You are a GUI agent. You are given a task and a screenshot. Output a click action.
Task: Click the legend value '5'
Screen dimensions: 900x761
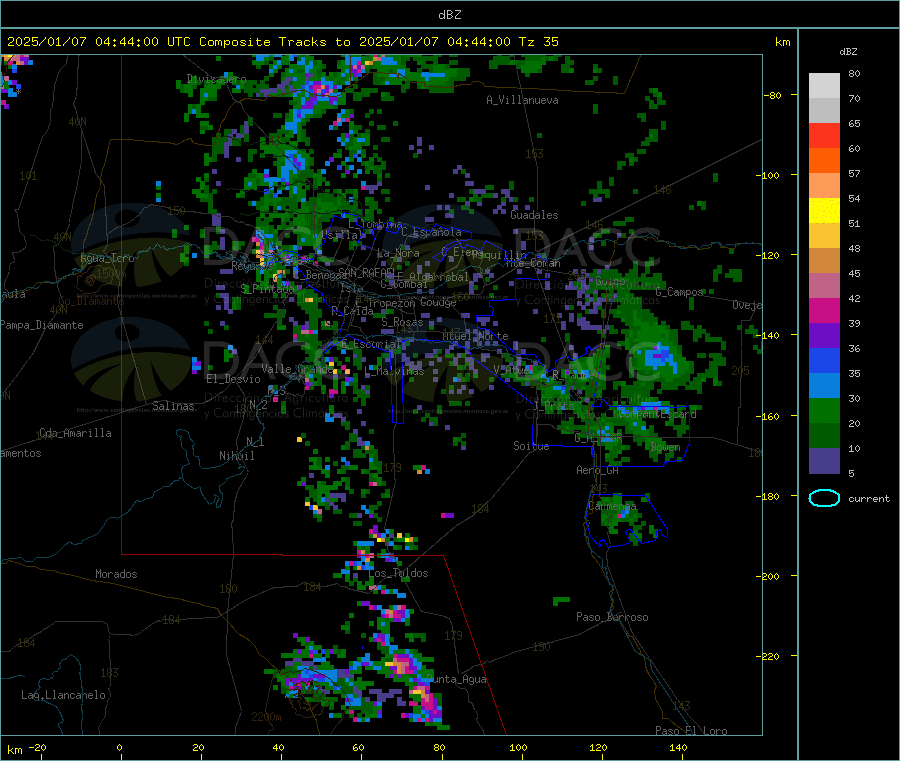851,473
